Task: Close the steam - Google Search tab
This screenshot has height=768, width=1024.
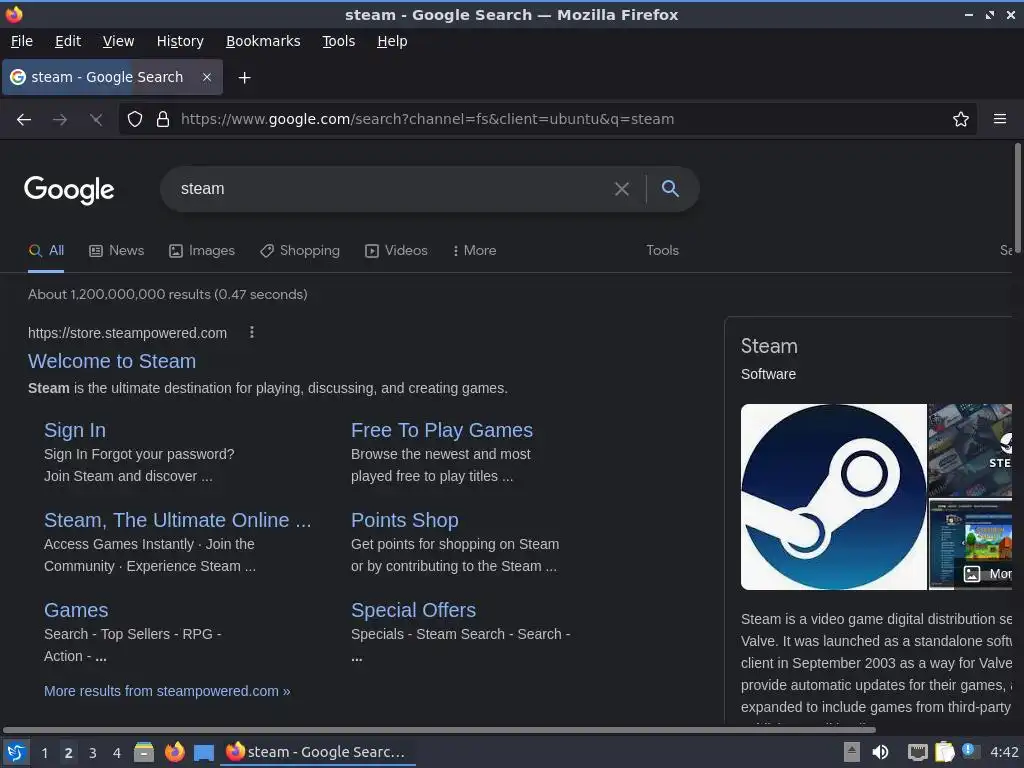Action: (x=206, y=77)
